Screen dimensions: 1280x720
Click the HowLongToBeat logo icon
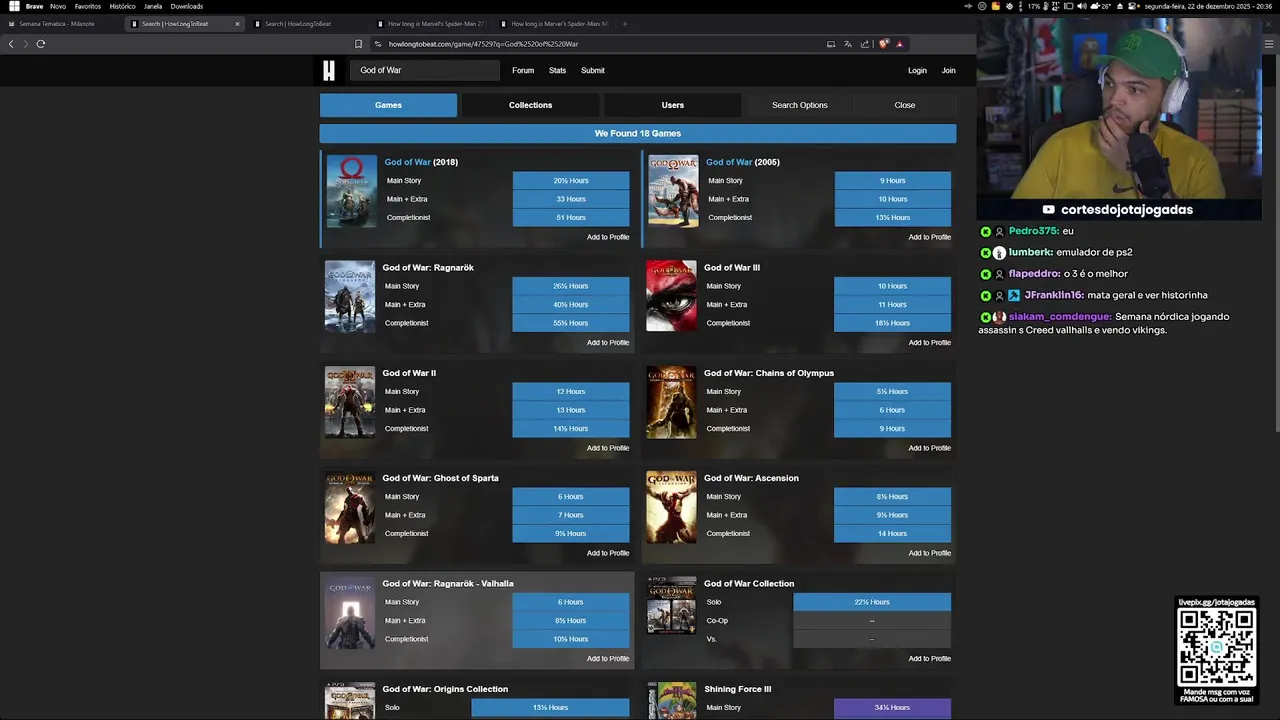328,70
